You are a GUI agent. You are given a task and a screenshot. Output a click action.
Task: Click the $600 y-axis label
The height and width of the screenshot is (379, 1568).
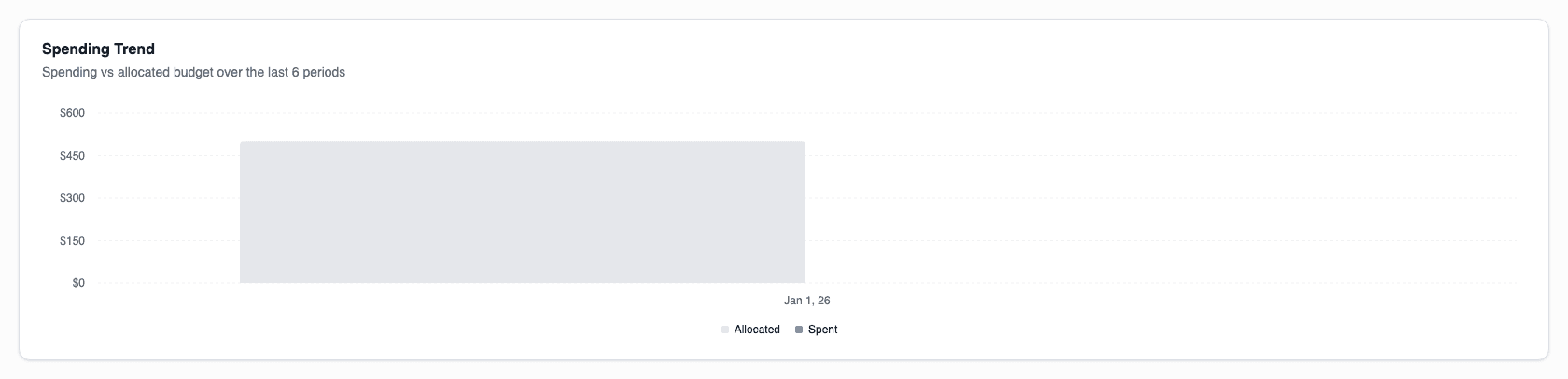(x=72, y=113)
